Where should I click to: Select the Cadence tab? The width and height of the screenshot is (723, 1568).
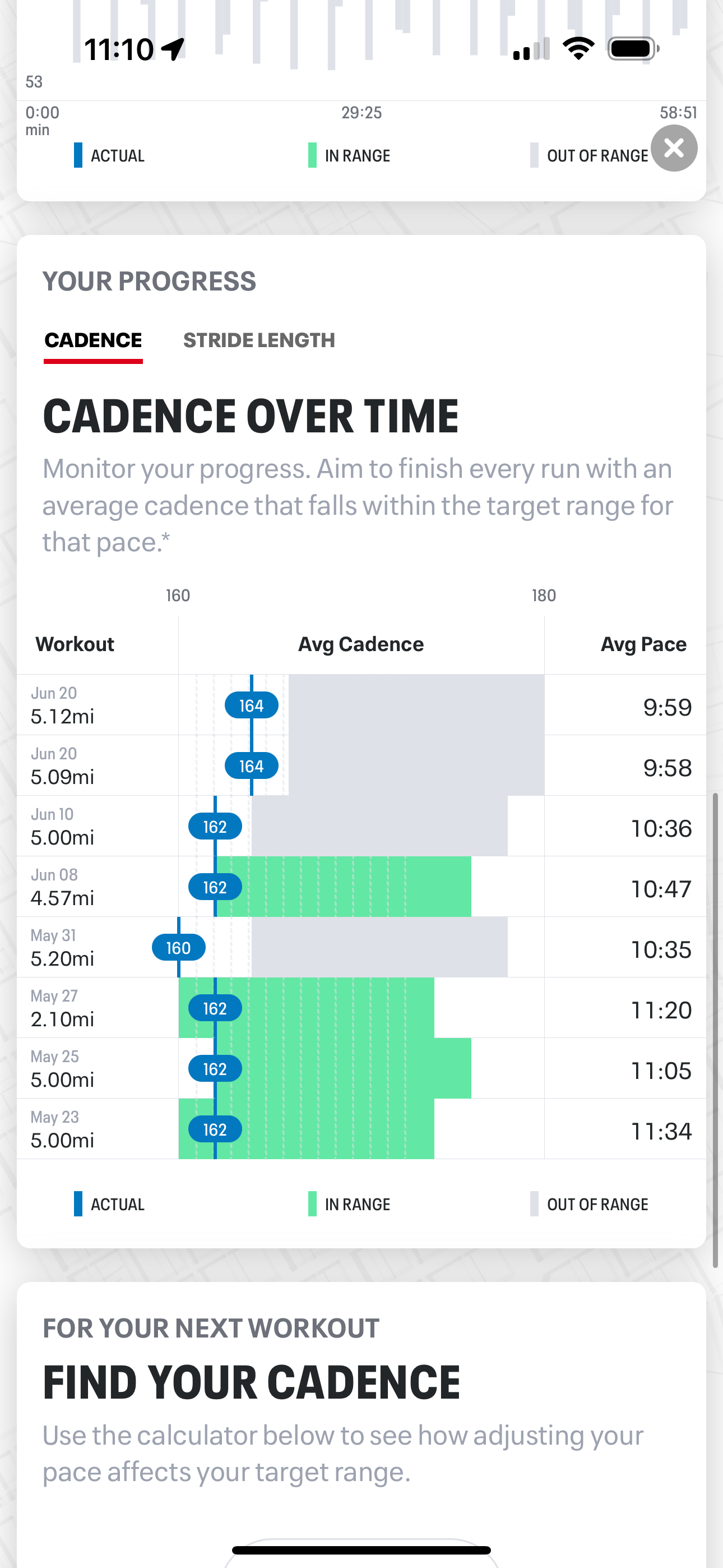pos(93,340)
